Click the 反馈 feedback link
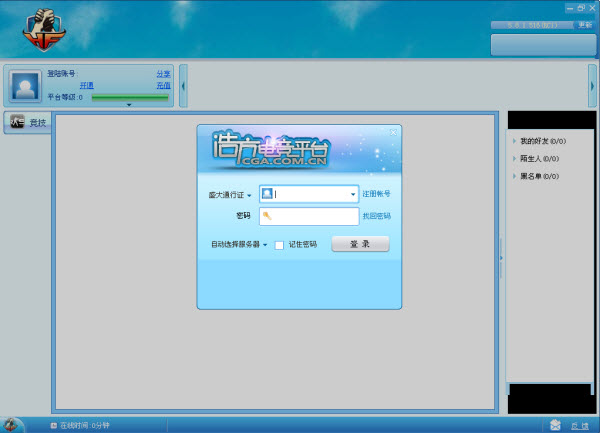 coord(580,426)
